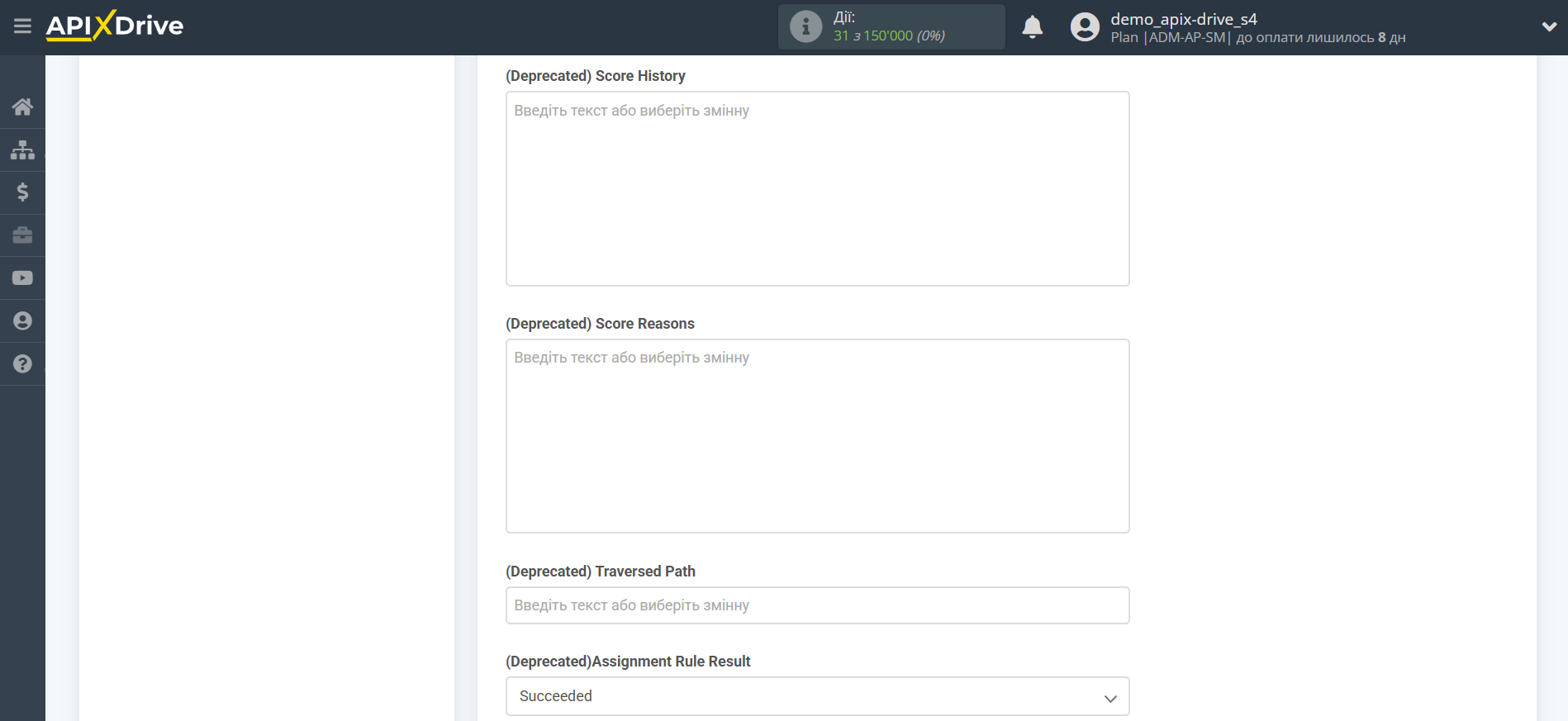Image resolution: width=1568 pixels, height=721 pixels.
Task: Click the actions counter 31 of 150'000
Action: (889, 36)
